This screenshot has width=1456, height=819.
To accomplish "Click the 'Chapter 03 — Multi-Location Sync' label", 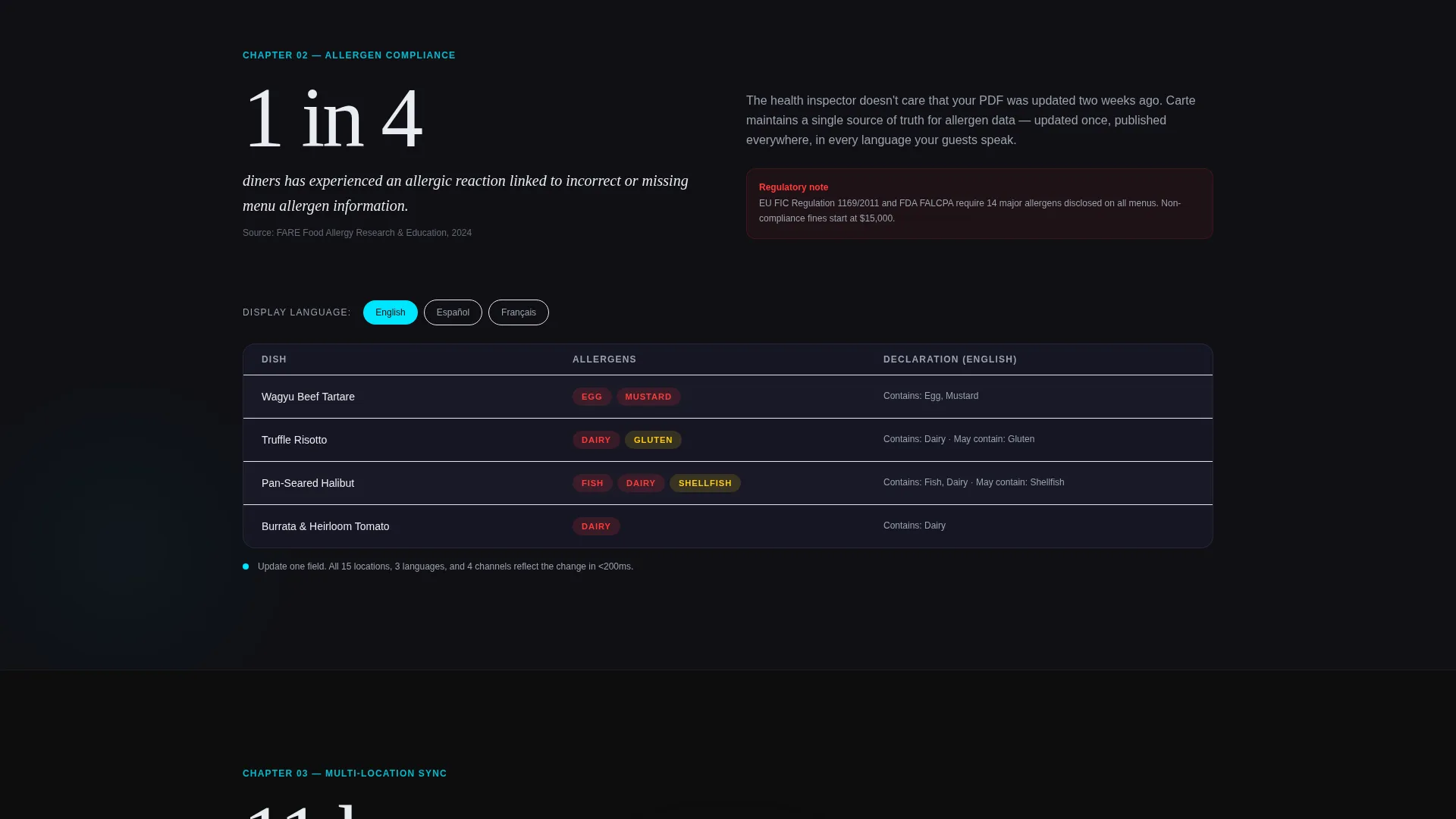I will [x=344, y=773].
